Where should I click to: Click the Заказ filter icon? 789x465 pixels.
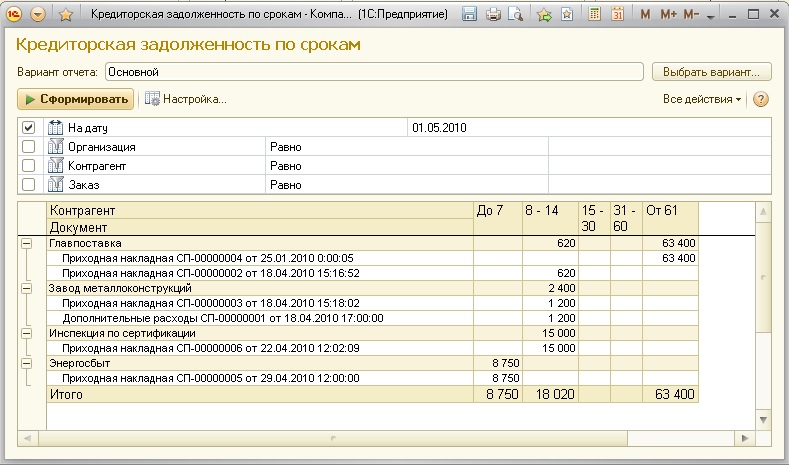tap(55, 185)
